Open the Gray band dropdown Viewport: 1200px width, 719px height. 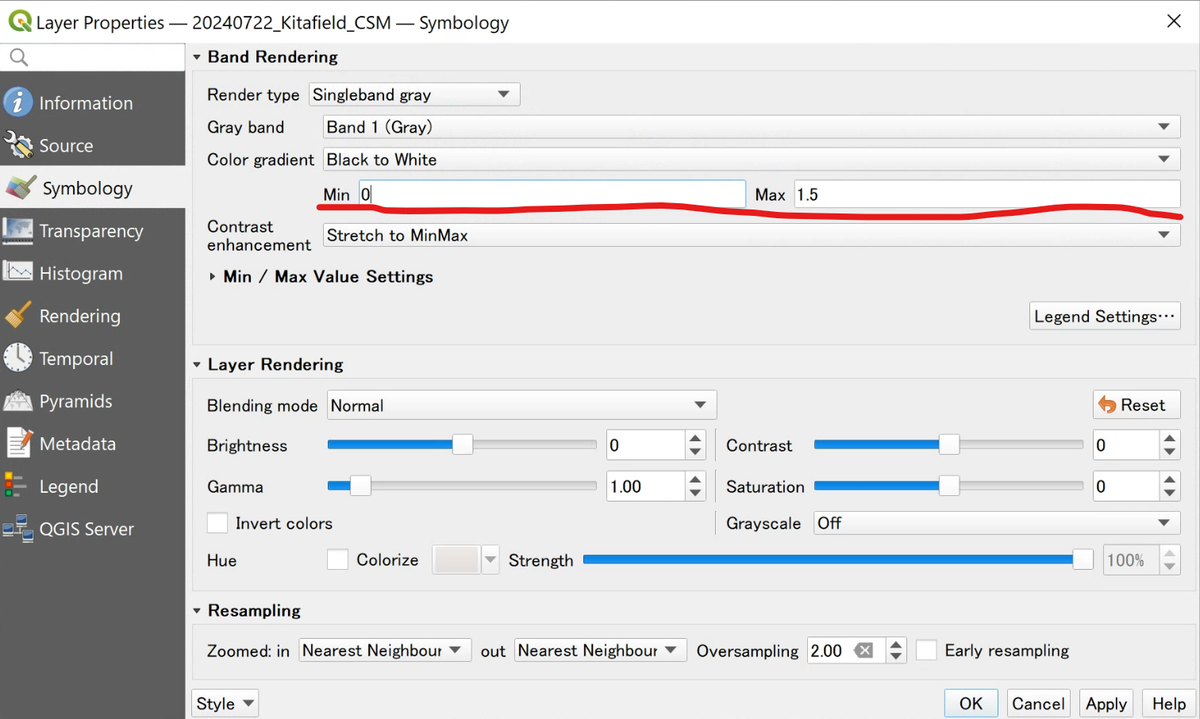coord(751,127)
